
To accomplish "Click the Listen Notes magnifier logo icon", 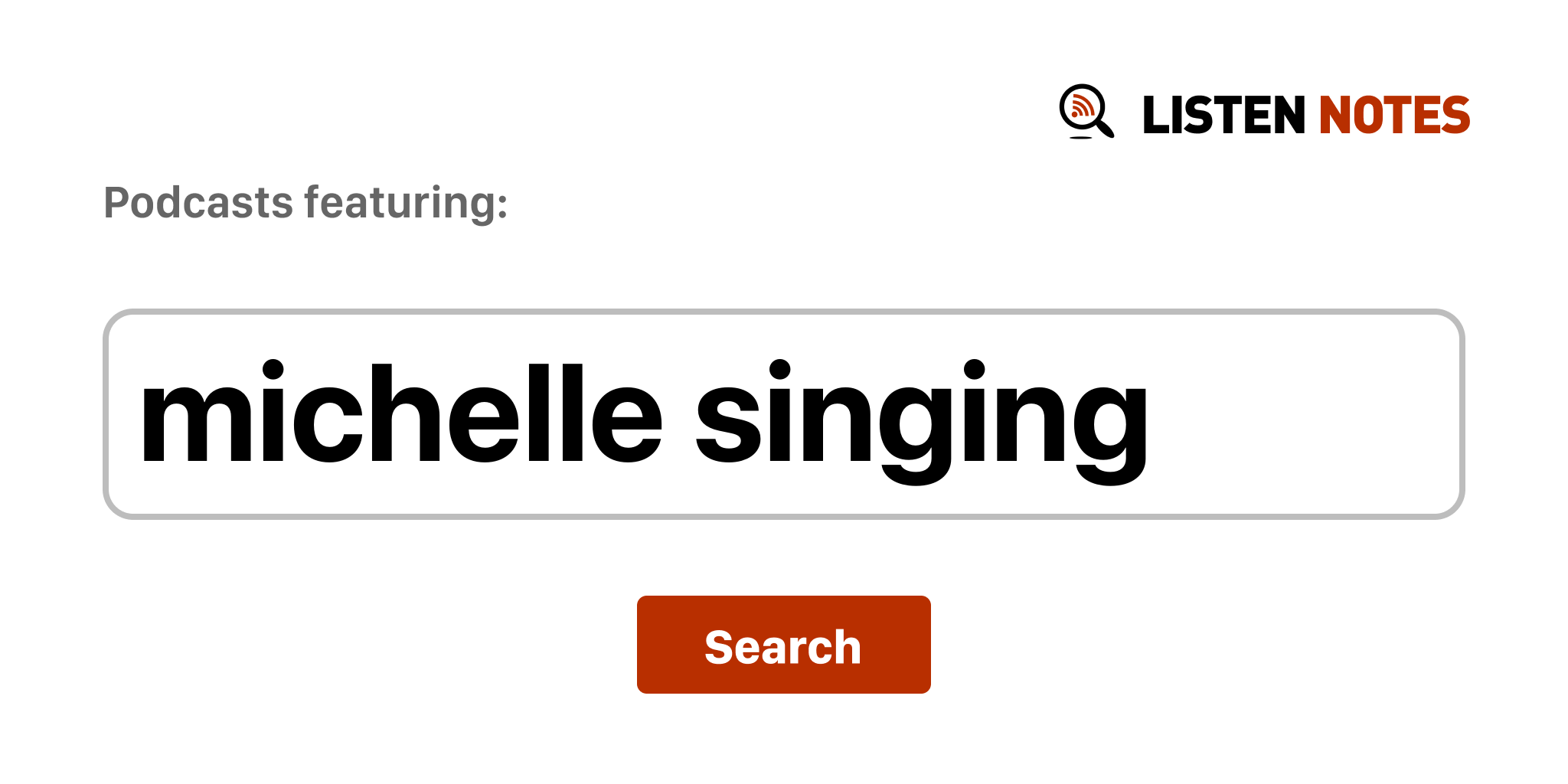I will click(x=1086, y=111).
